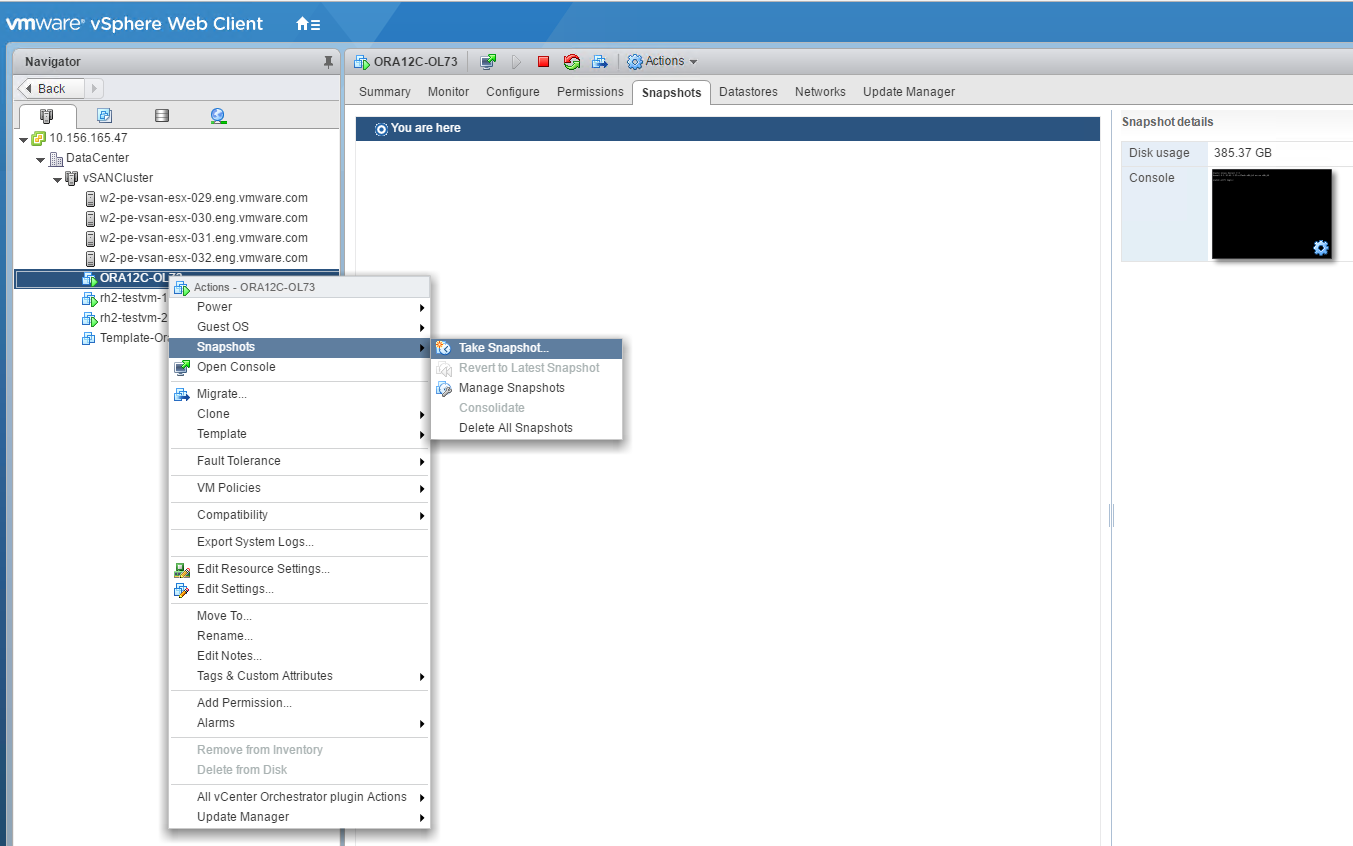Collapse the 10.156.165.47 vCenter node

pyautogui.click(x=24, y=139)
